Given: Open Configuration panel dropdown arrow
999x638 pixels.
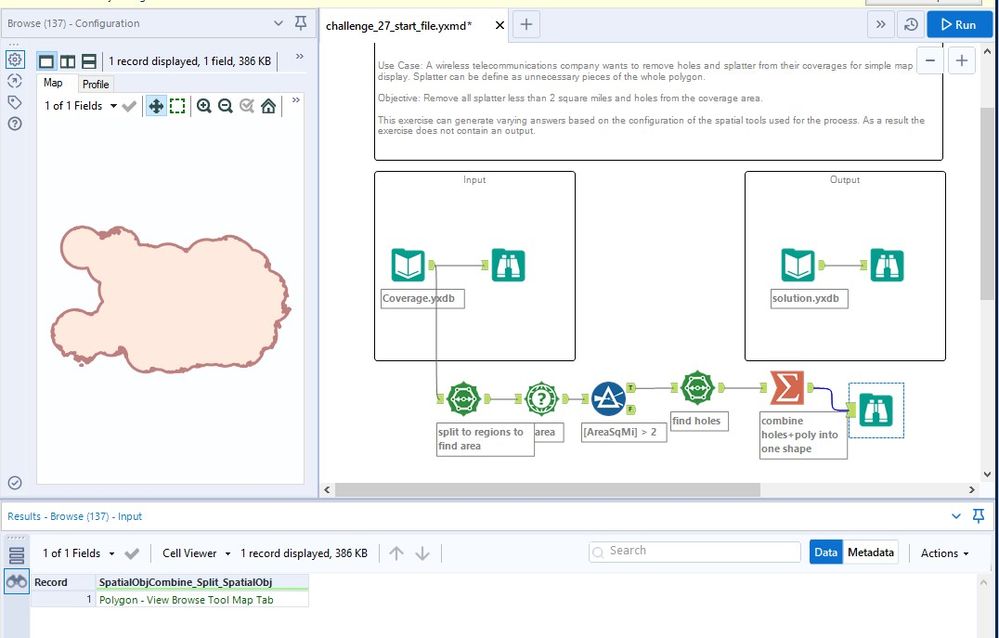Looking at the screenshot, I should coord(278,23).
